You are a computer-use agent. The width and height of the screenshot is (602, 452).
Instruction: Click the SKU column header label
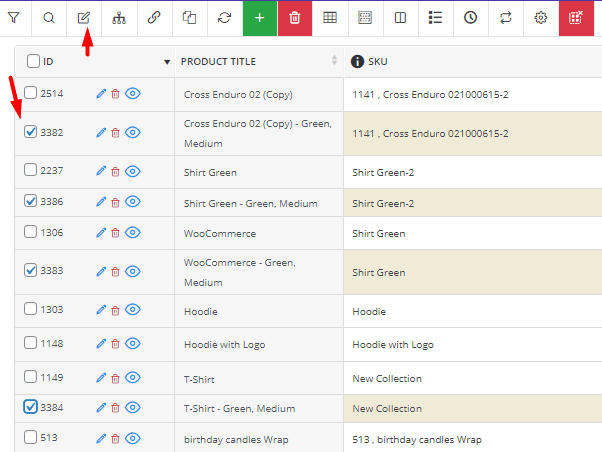pyautogui.click(x=378, y=61)
